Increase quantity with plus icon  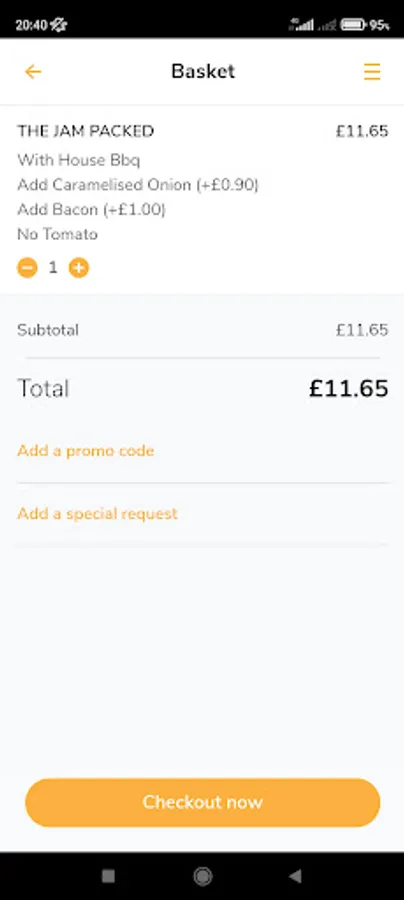(x=79, y=267)
